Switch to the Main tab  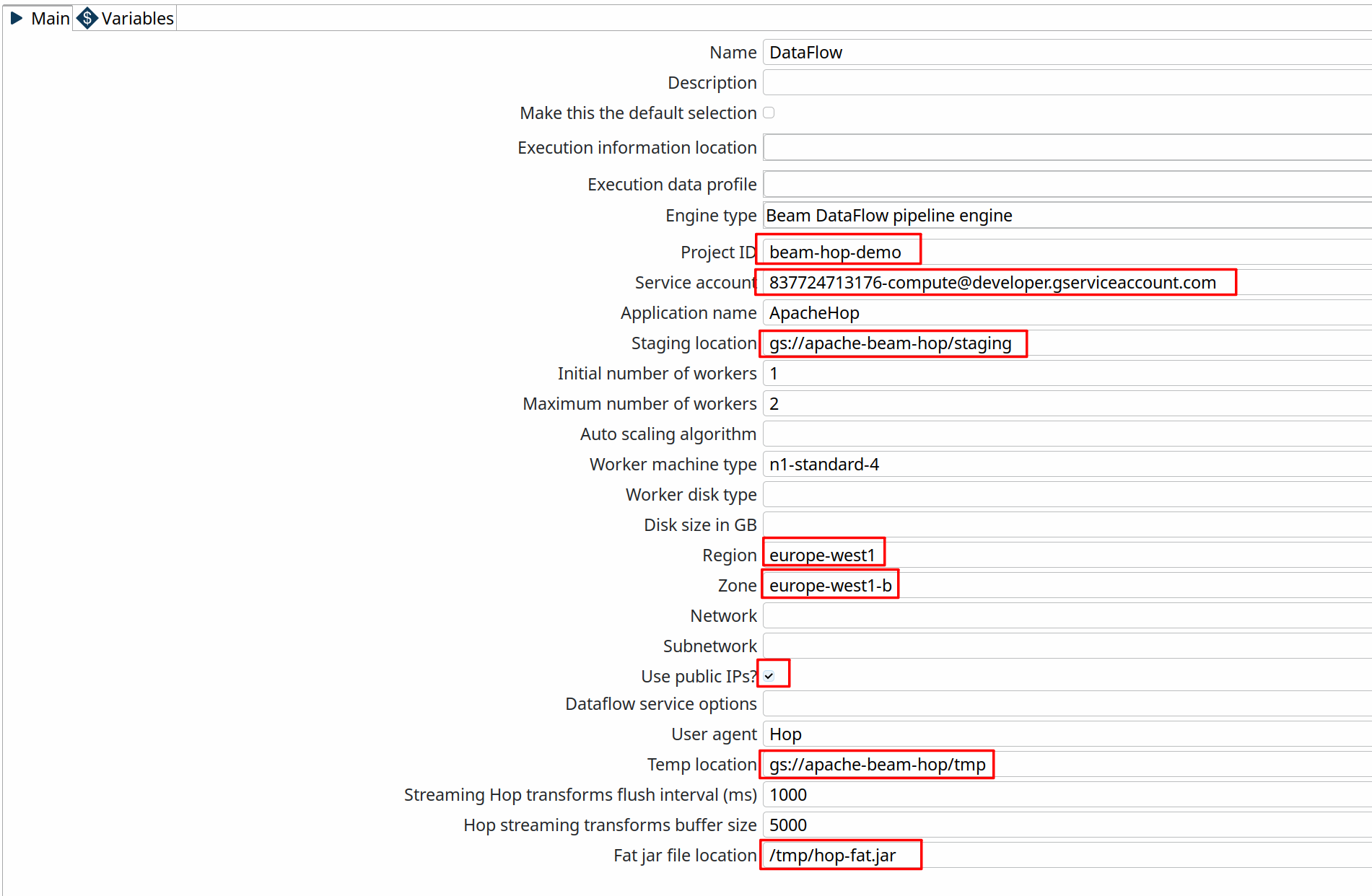49,18
